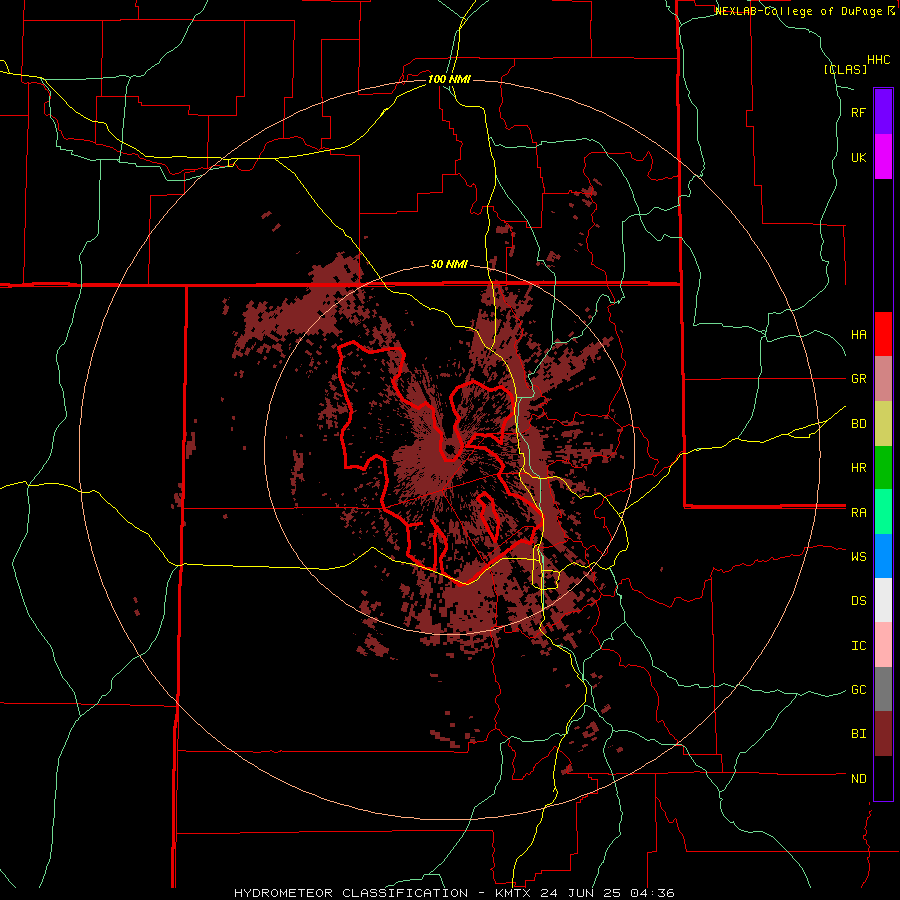
Task: Click the BD yellow legend swatch
Action: pyautogui.click(x=883, y=424)
